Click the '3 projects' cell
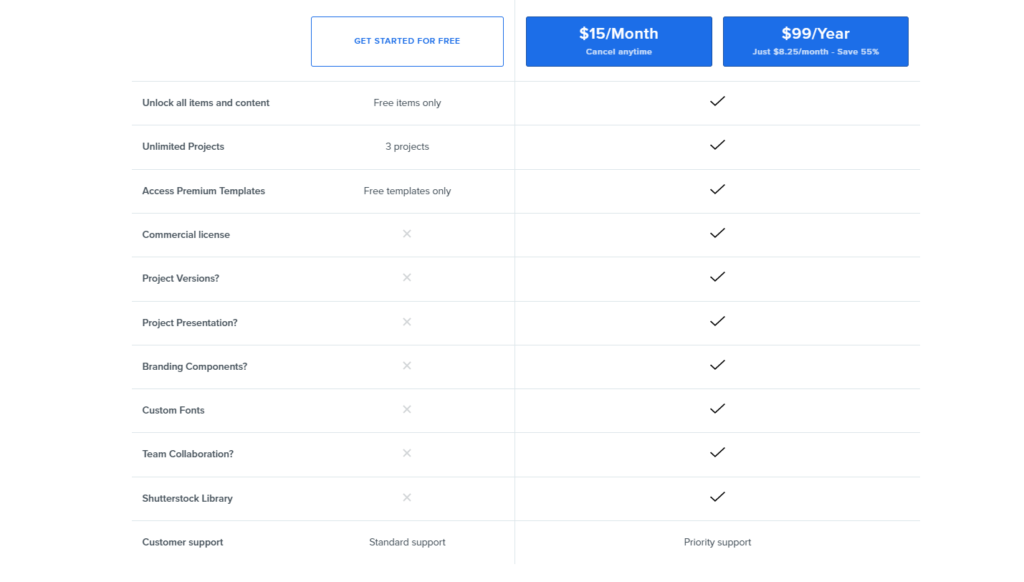 tap(407, 146)
